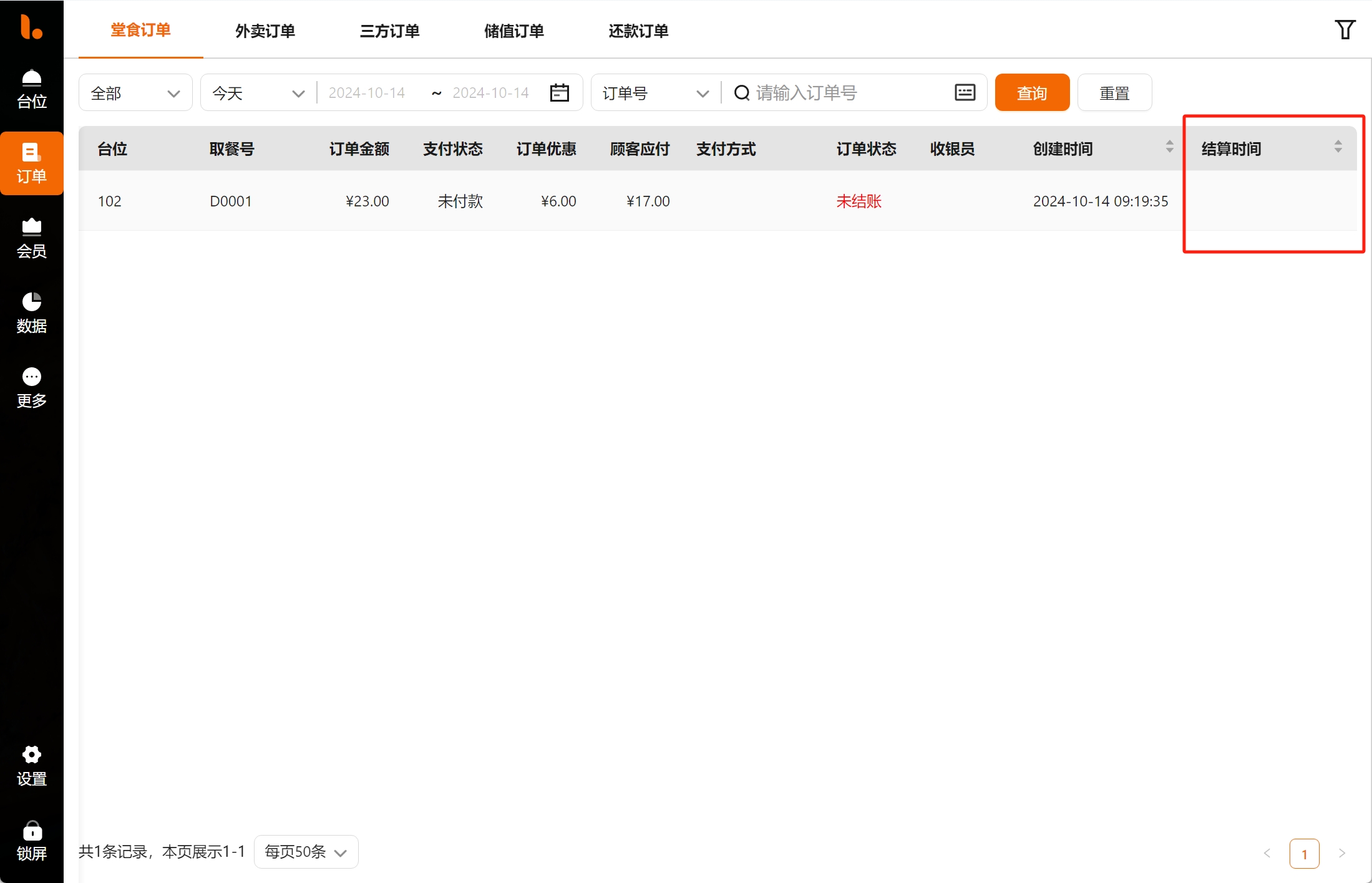Click the 支付状态 column header
This screenshot has width=1372, height=883.
tap(453, 148)
